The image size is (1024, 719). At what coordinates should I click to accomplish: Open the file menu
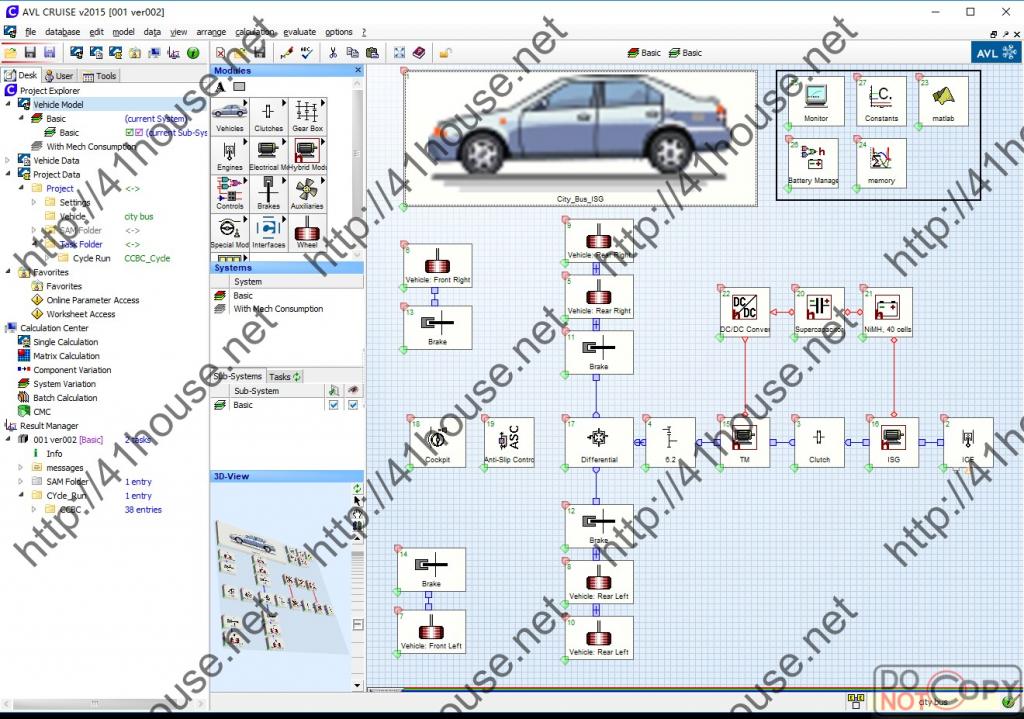(x=30, y=31)
